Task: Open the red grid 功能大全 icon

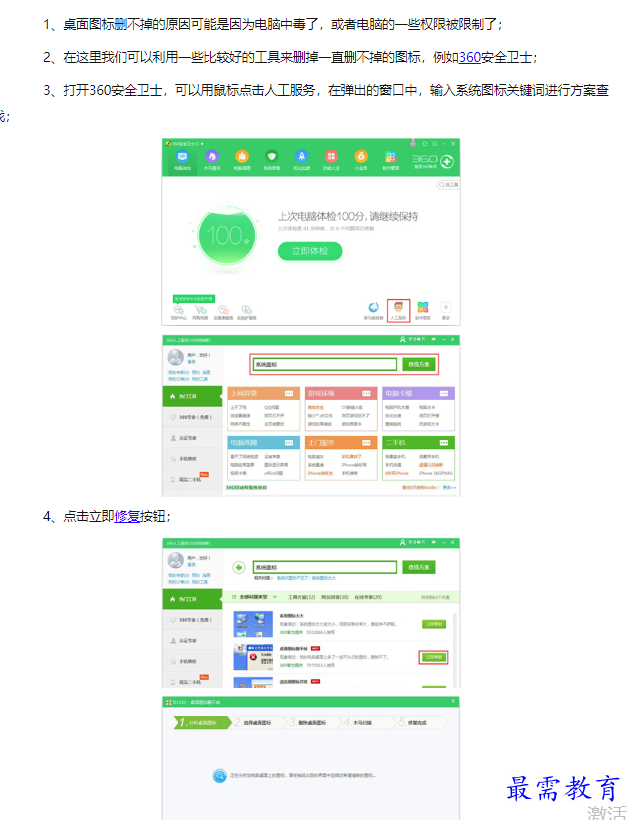Action: pos(331,156)
